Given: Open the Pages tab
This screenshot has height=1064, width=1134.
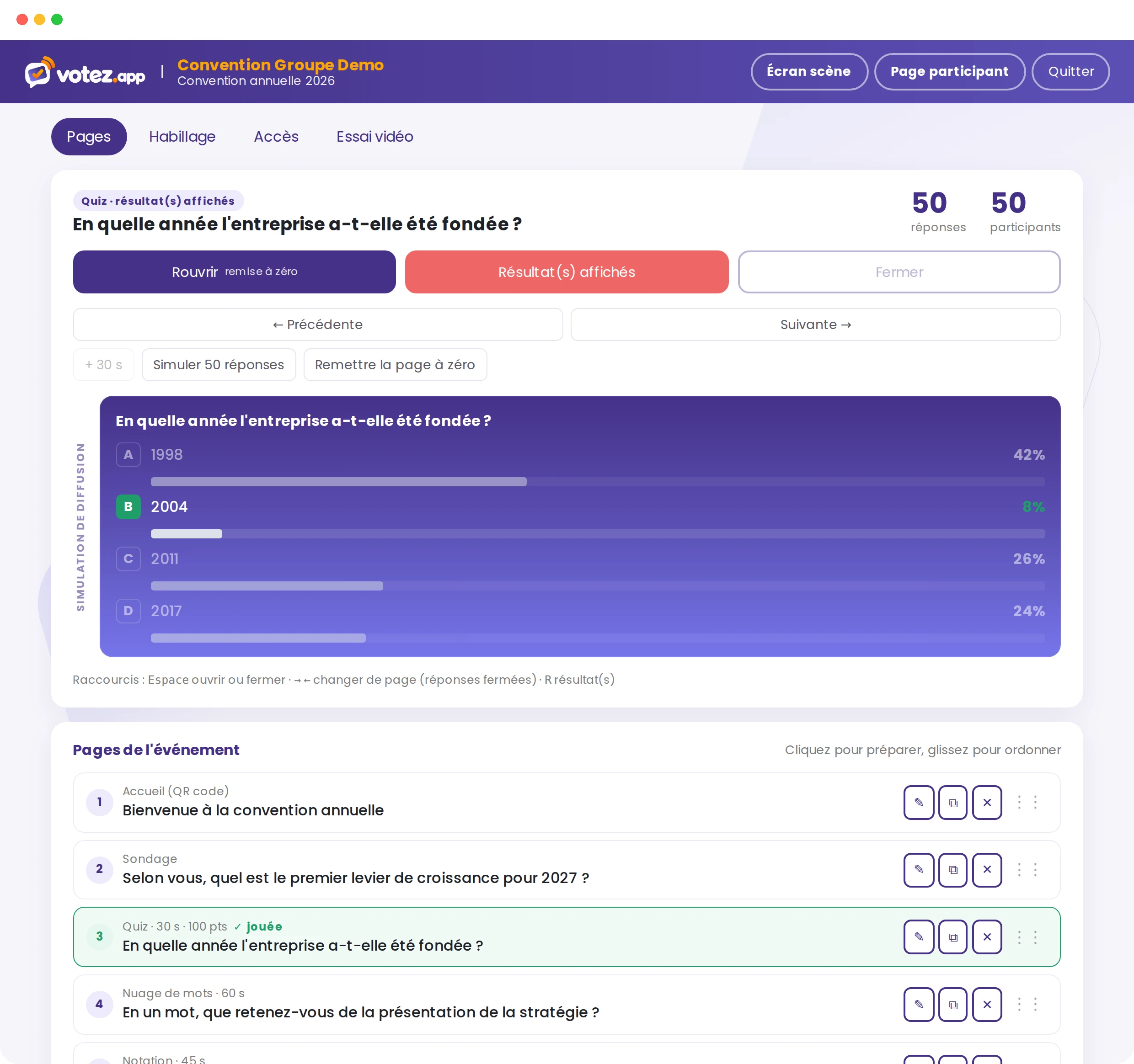Looking at the screenshot, I should [89, 136].
